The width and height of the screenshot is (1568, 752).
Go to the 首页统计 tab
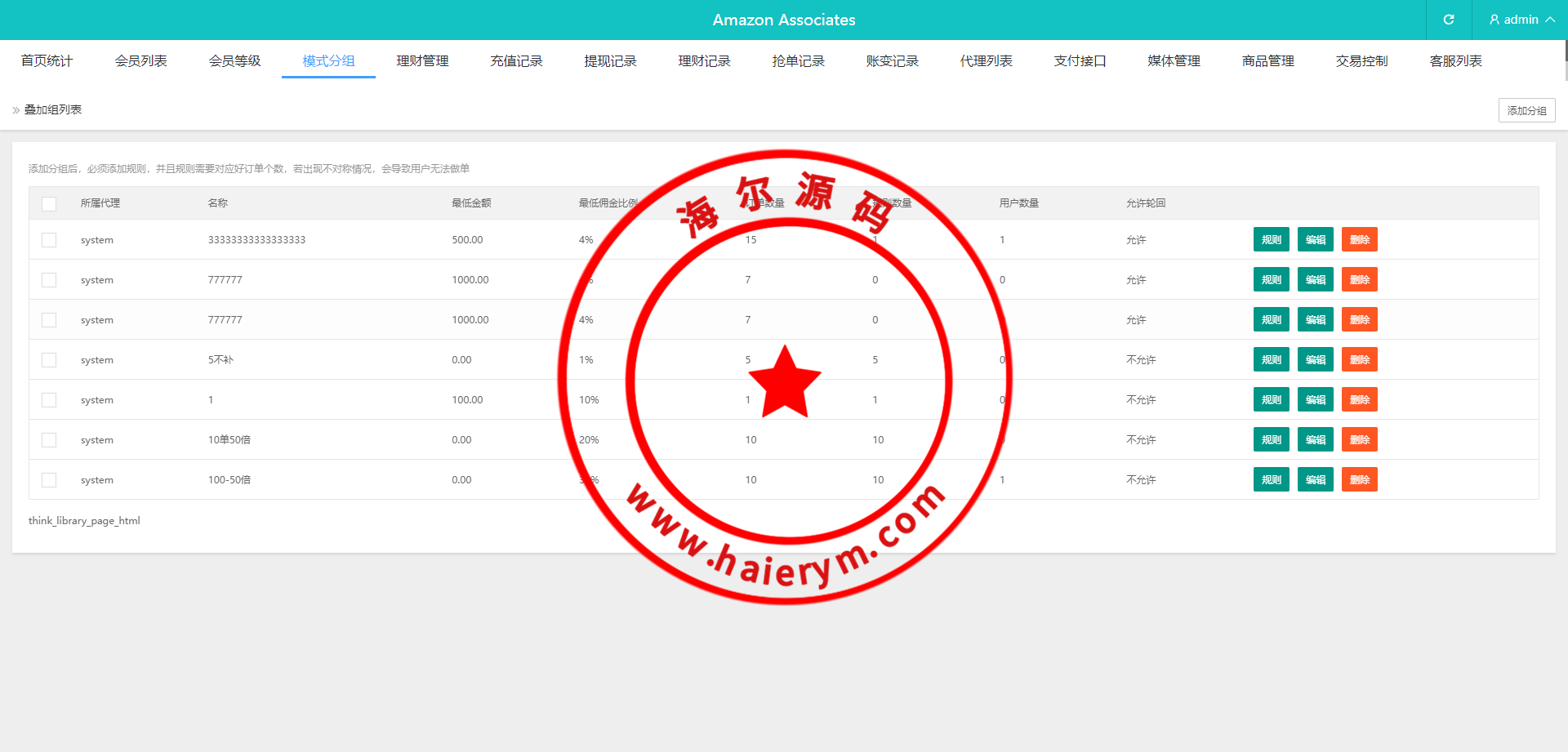tap(47, 61)
